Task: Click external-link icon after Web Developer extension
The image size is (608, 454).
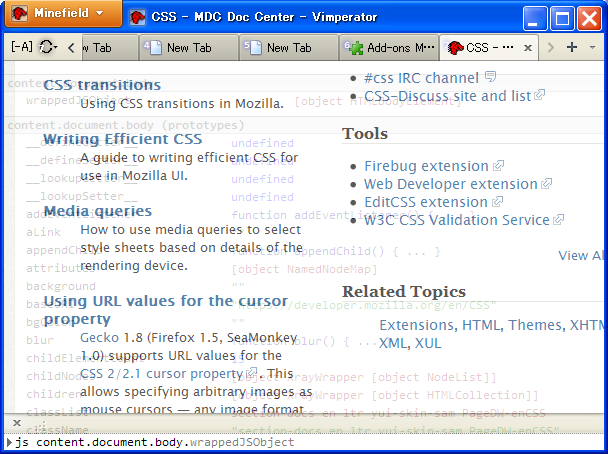Action: click(x=546, y=183)
